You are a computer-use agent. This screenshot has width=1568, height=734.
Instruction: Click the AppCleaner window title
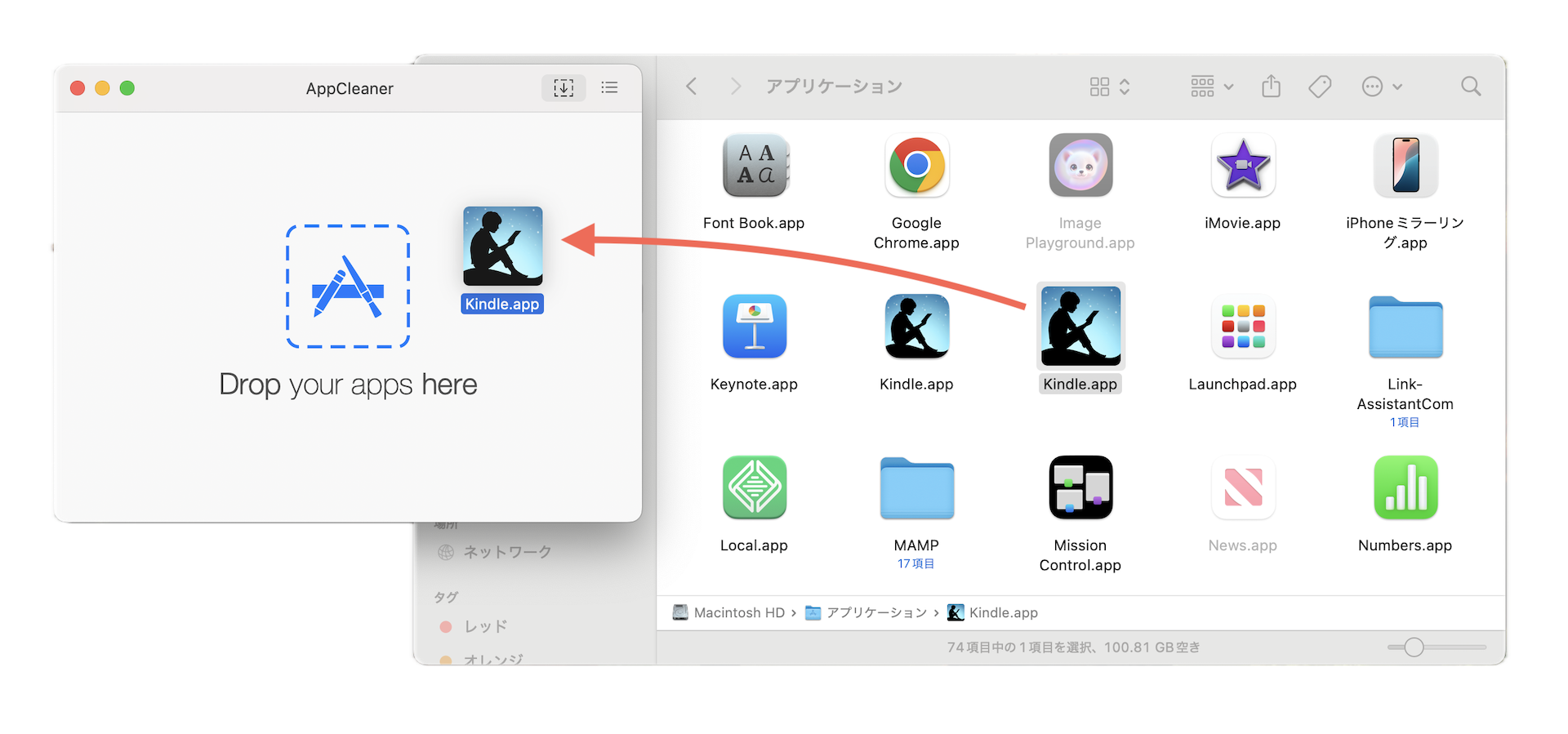350,88
